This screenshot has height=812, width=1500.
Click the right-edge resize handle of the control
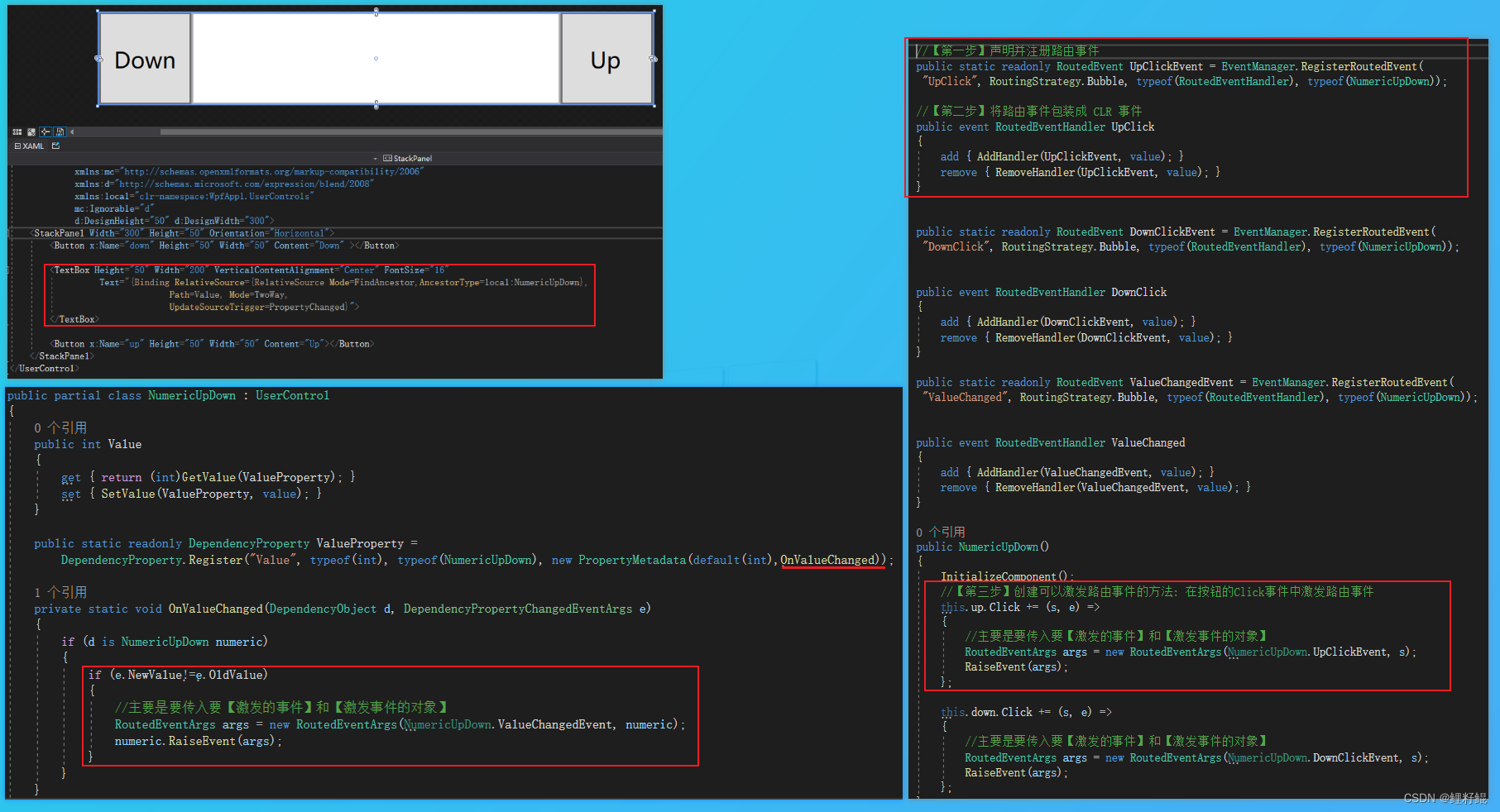pos(653,59)
